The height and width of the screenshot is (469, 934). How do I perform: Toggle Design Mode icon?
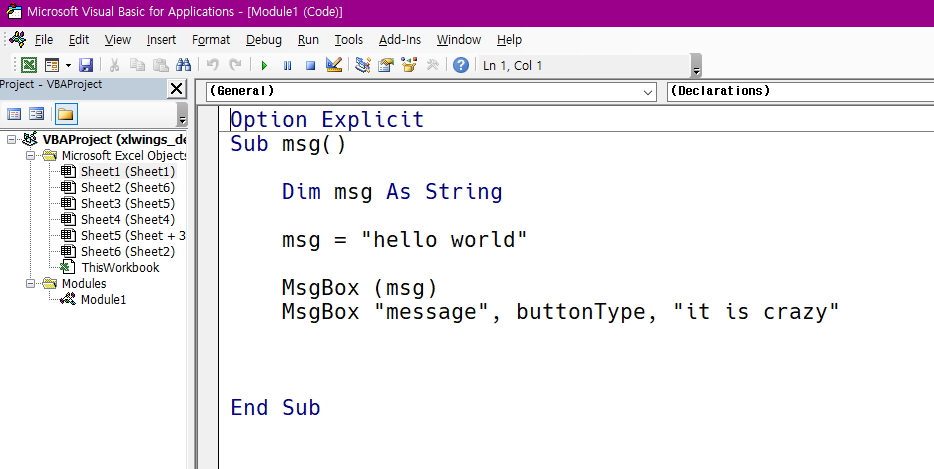334,65
